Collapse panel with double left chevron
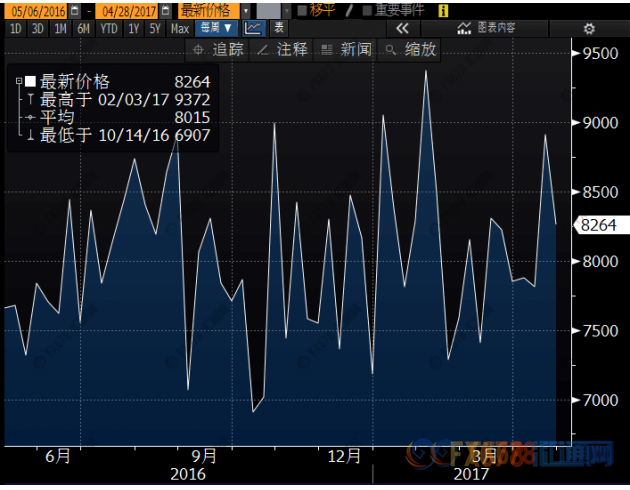Image resolution: width=630 pixels, height=490 pixels. pyautogui.click(x=402, y=28)
